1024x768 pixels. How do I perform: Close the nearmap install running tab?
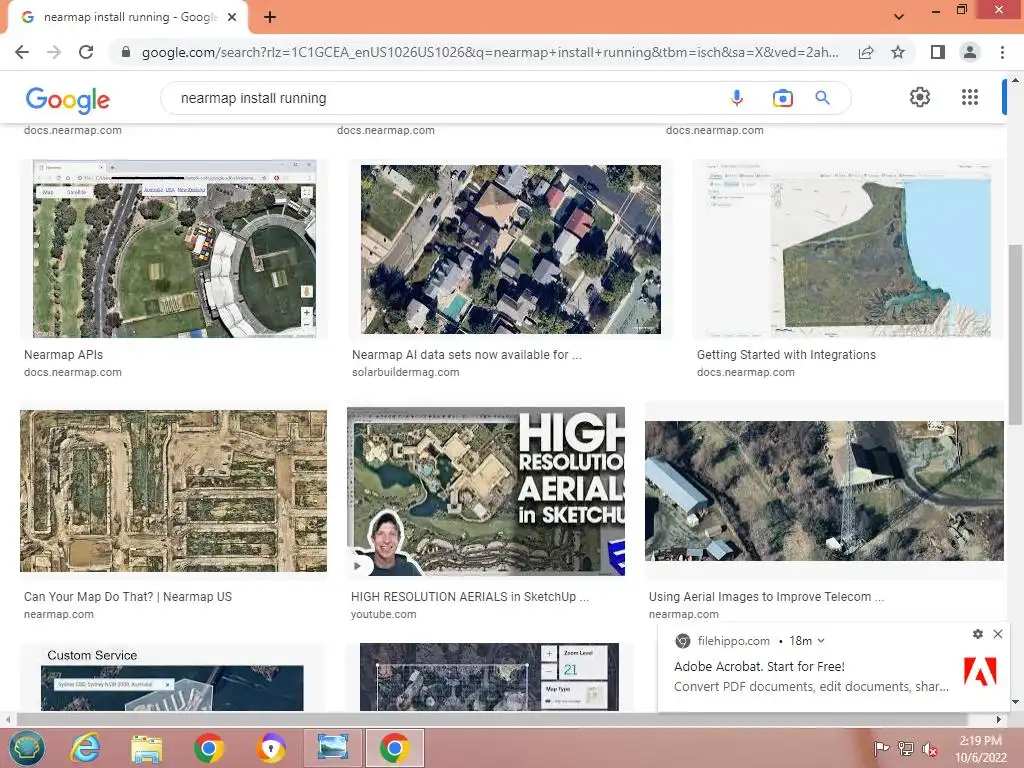coord(232,17)
